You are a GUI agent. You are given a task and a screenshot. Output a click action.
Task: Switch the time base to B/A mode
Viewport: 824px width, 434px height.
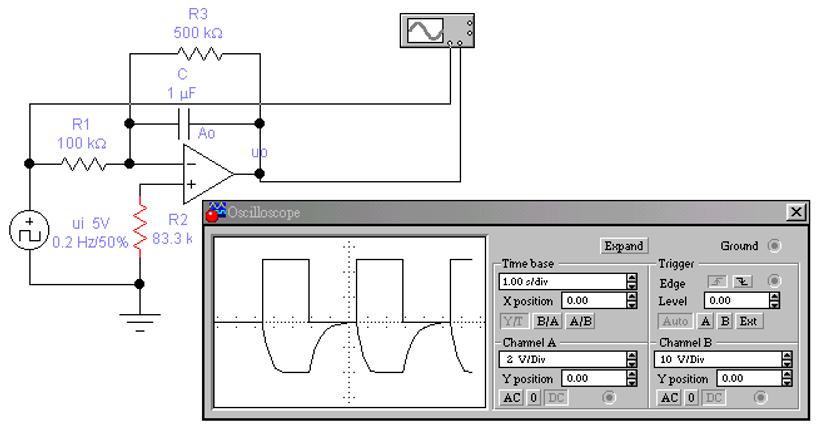coord(547,321)
